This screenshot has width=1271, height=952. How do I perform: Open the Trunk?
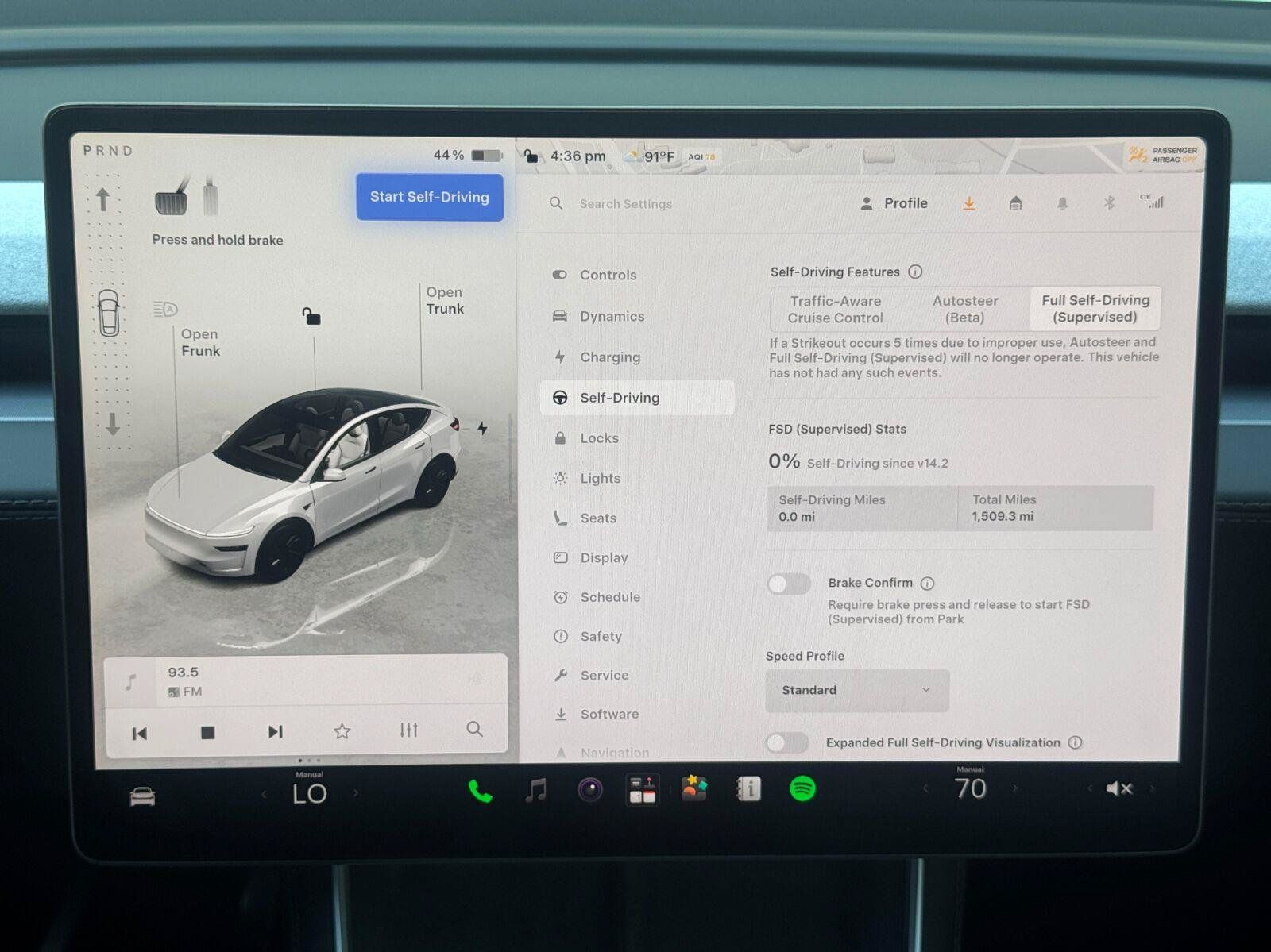[445, 300]
